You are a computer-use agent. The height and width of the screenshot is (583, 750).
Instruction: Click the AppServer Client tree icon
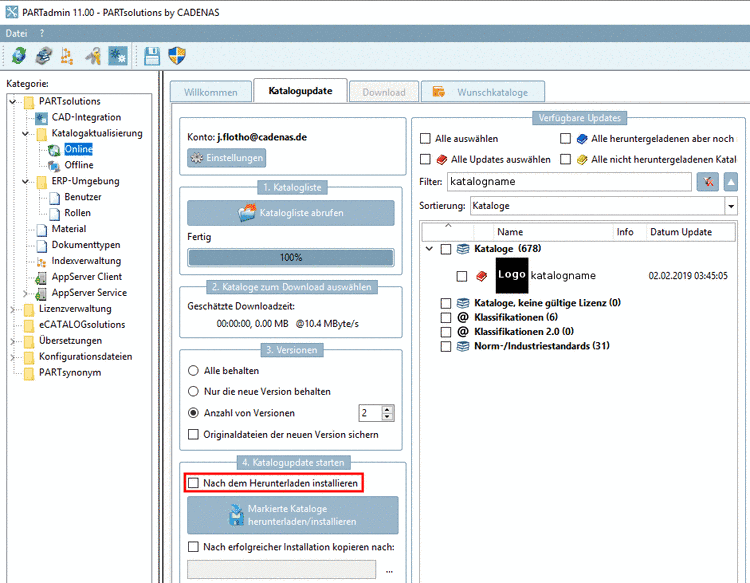(42, 277)
